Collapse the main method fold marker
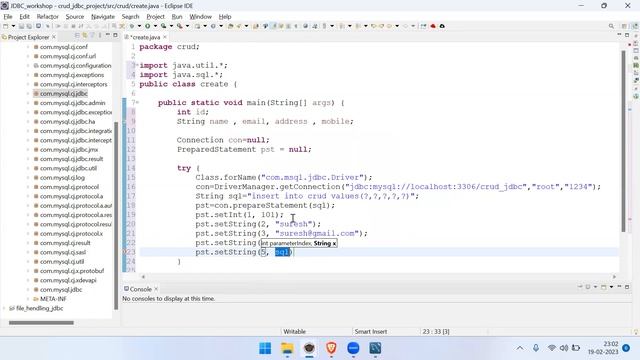This screenshot has width=640, height=360. [137, 103]
